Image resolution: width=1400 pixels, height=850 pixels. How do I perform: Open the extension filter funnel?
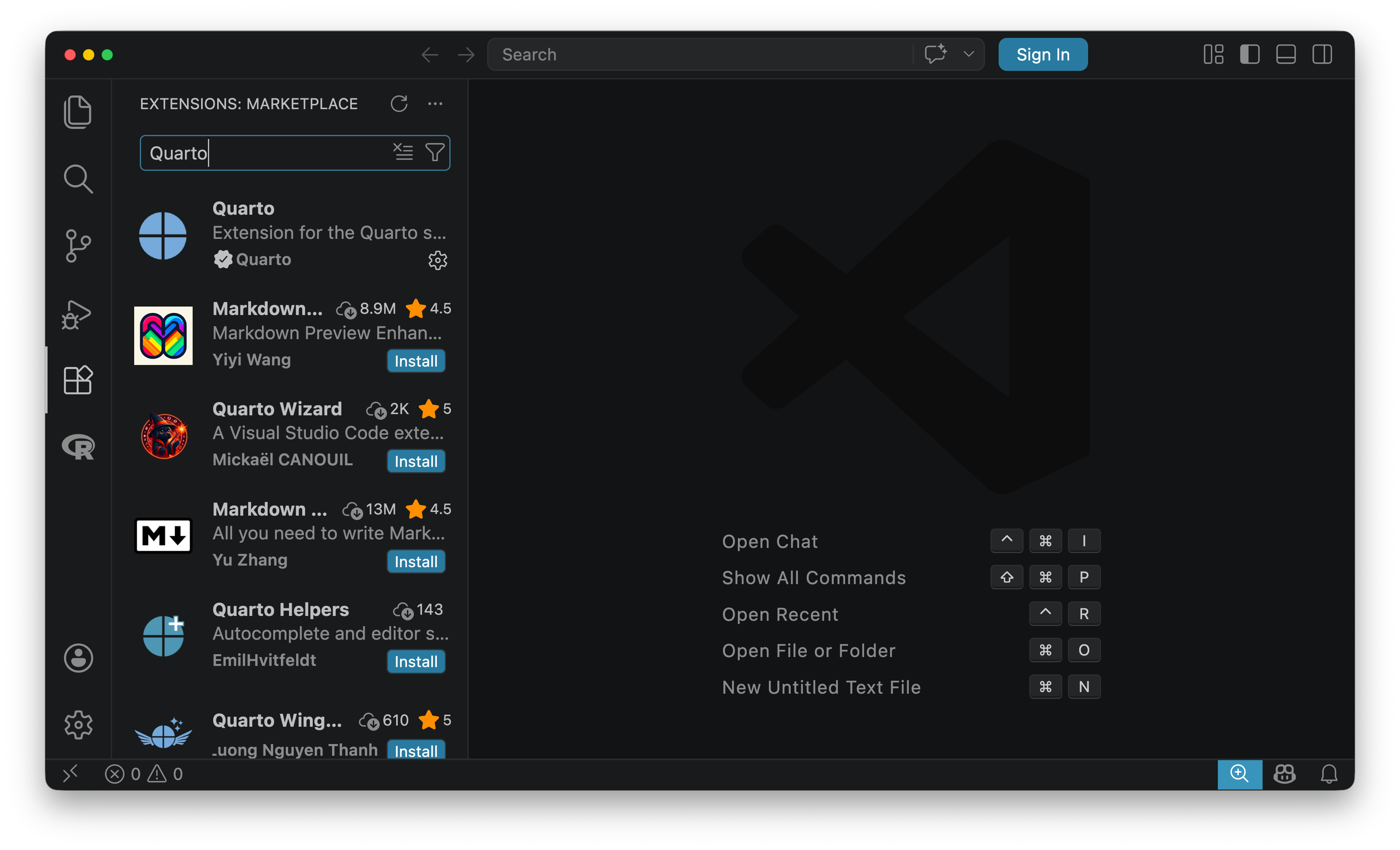[435, 152]
